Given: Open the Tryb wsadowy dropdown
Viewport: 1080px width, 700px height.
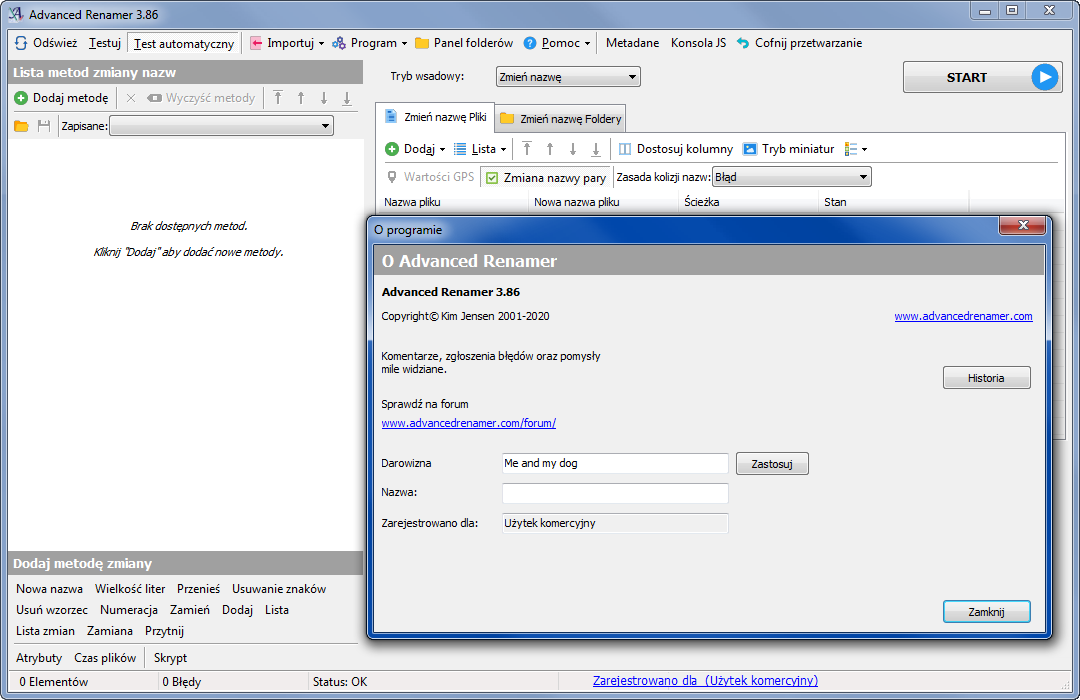Looking at the screenshot, I should point(568,76).
